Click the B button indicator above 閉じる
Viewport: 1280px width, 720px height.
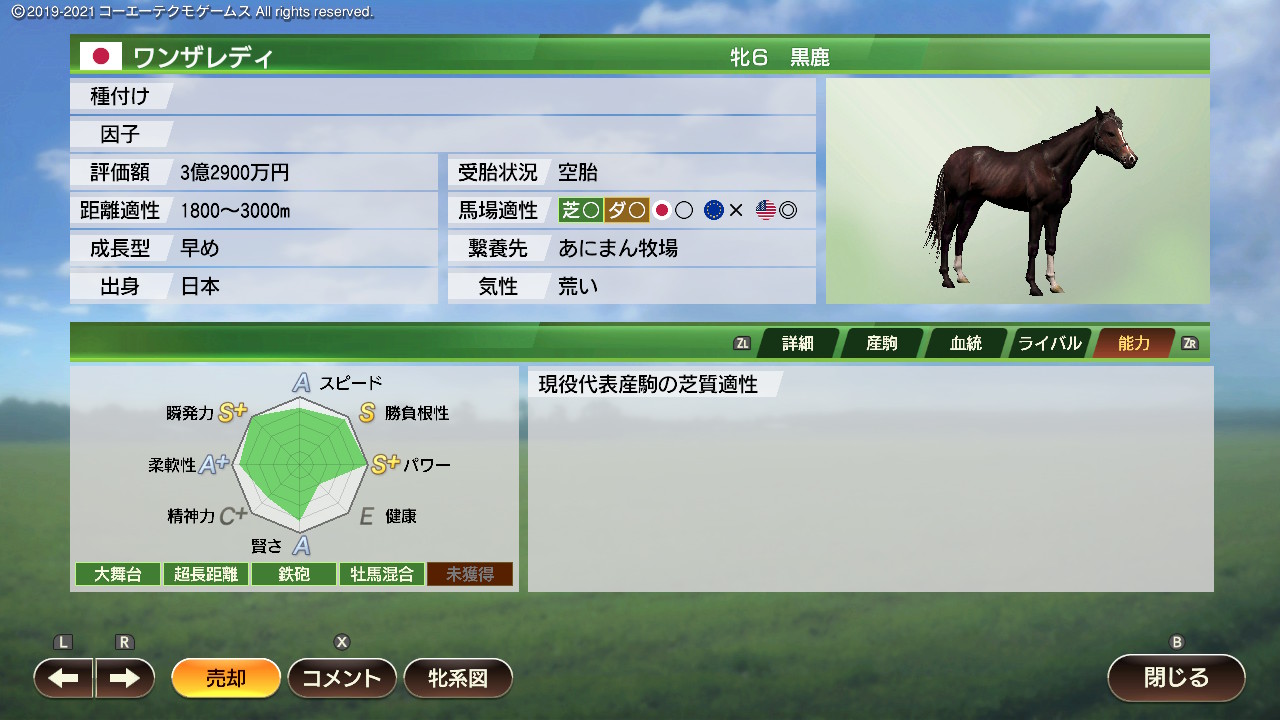[x=1177, y=642]
